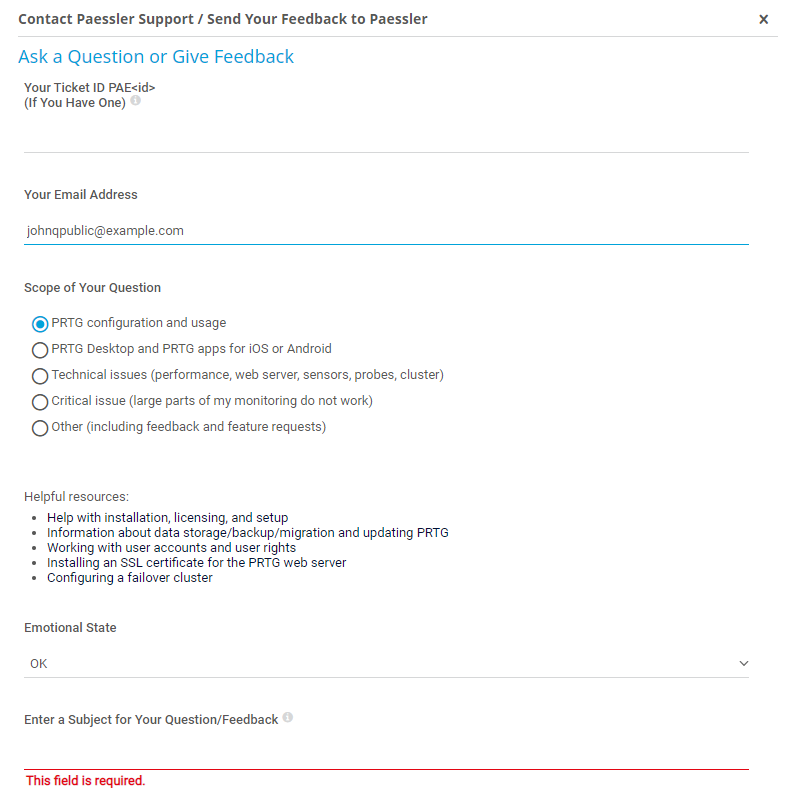The image size is (786, 804).
Task: Open Help with installation, licensing, and setup
Action: click(x=167, y=518)
